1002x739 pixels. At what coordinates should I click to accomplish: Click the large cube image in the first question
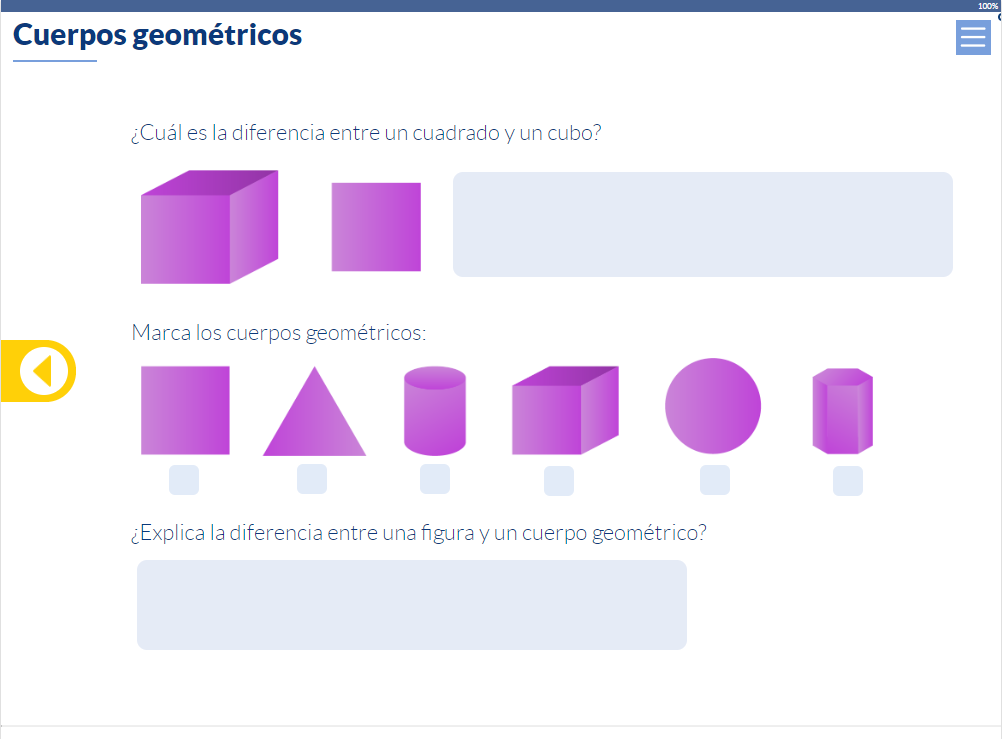[x=208, y=228]
